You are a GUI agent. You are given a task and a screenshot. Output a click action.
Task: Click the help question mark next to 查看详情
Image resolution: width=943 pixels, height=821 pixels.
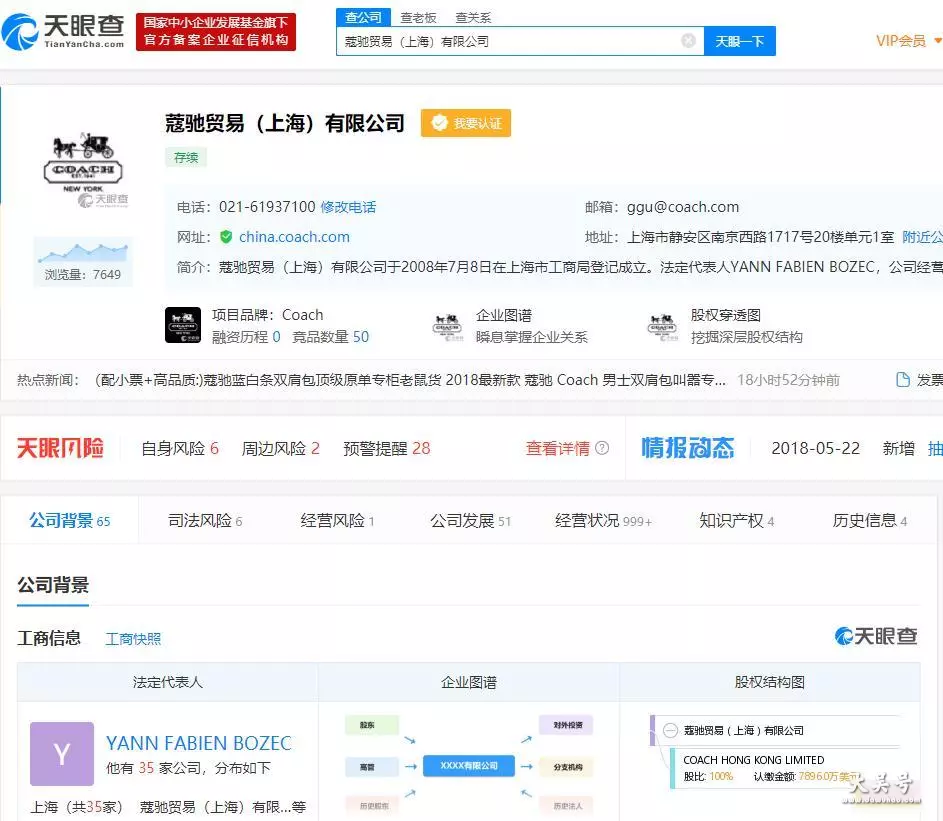(x=602, y=448)
